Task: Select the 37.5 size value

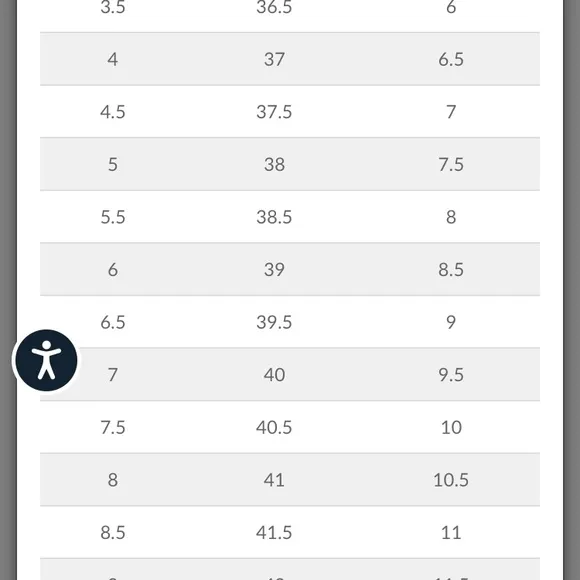Action: [274, 112]
